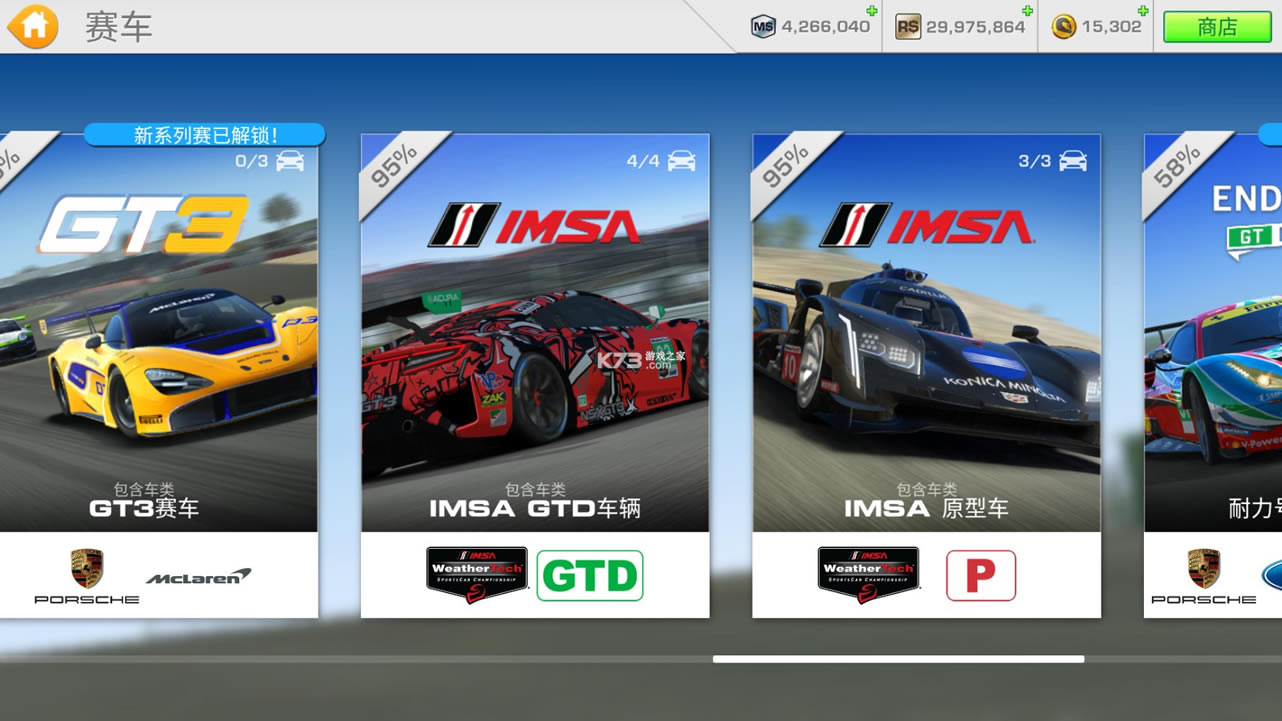Click the R$ currency display
The image size is (1282, 721).
(960, 25)
